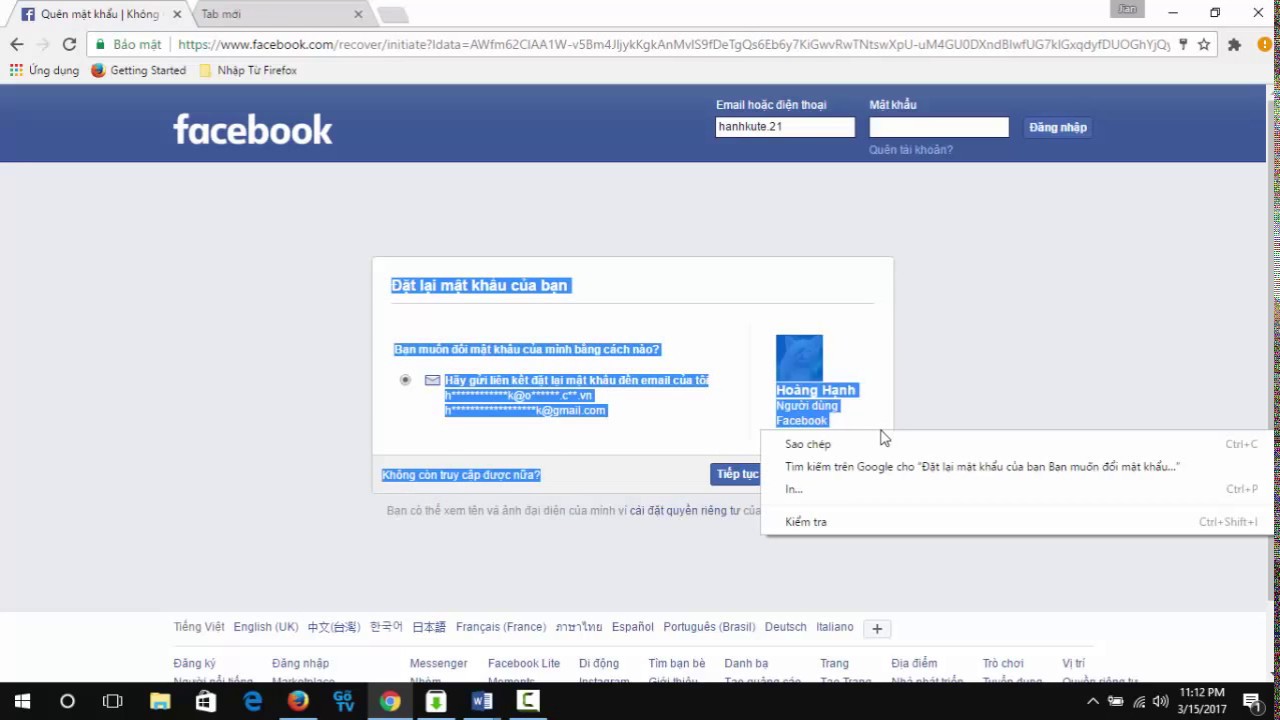
Task: Expand more languages with the plus button
Action: 877,628
